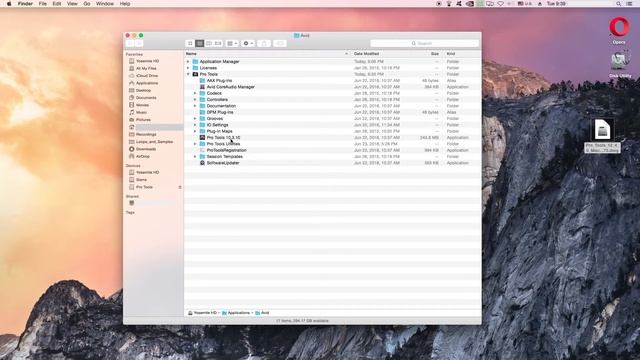Expand the Codecs folder

click(195, 93)
